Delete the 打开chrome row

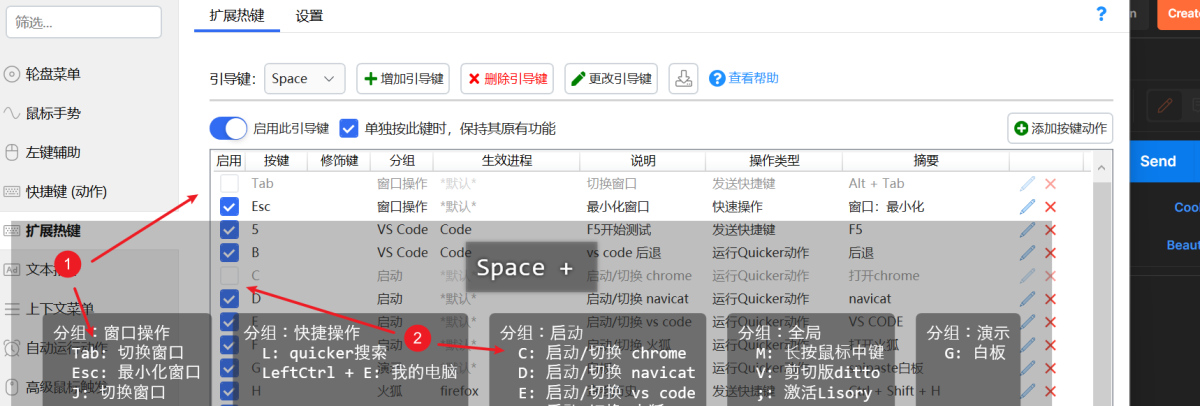(x=1050, y=275)
